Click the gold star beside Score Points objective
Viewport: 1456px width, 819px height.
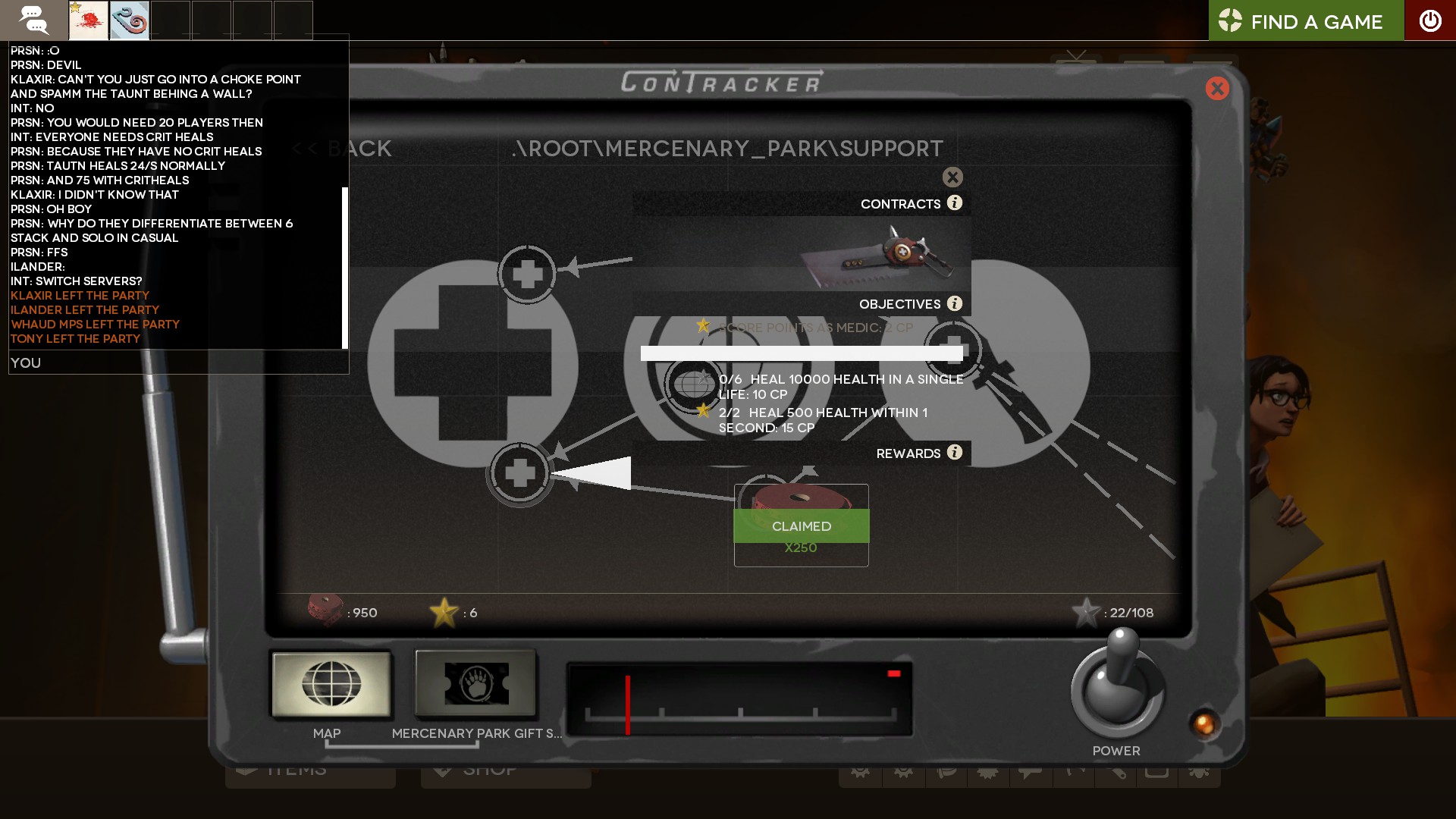click(703, 326)
